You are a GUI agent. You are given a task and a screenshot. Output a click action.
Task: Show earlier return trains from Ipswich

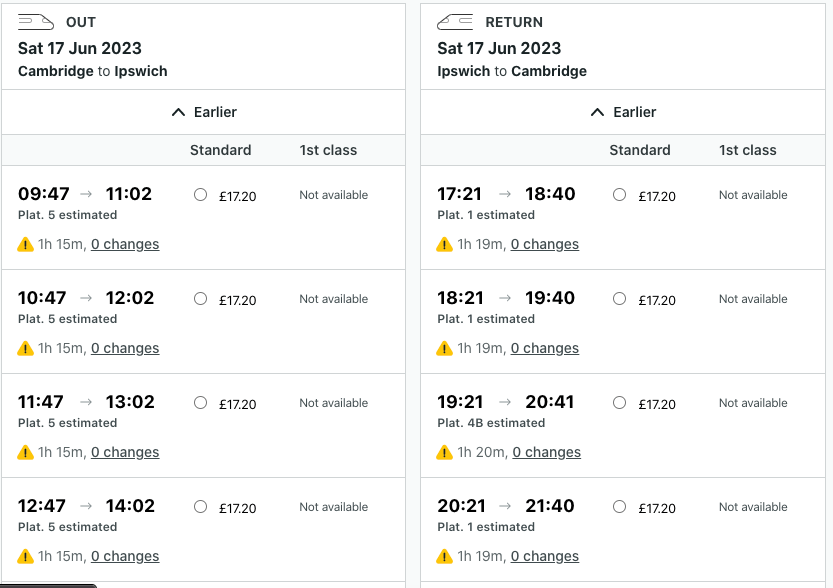(x=623, y=112)
